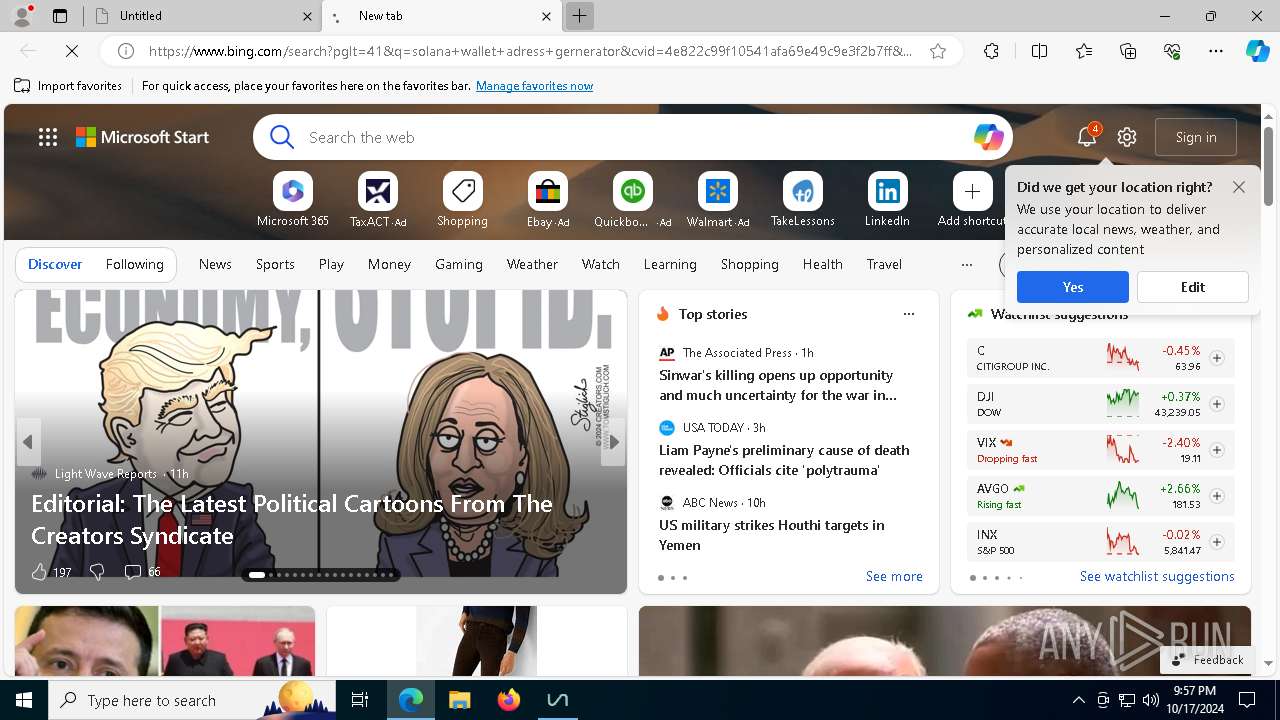Add AVGO to watchlist

[x=1216, y=496]
